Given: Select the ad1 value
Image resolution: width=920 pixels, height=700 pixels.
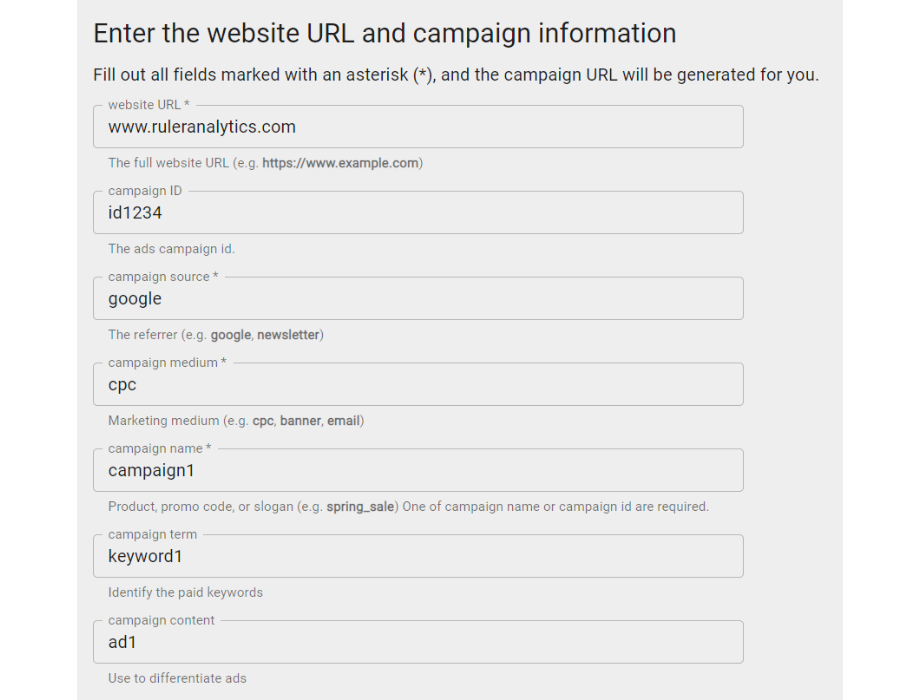Looking at the screenshot, I should coord(121,642).
